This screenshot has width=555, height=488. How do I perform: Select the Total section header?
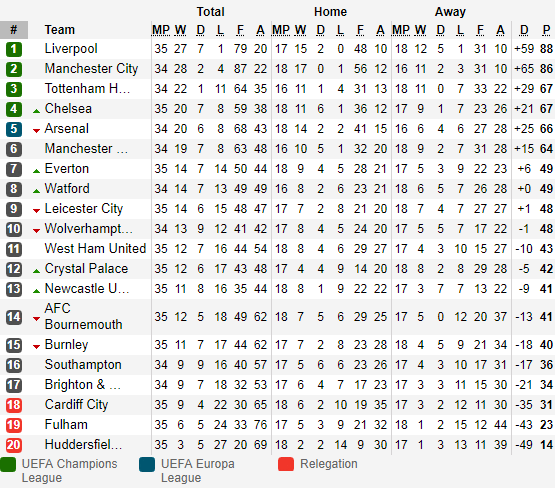tap(210, 12)
